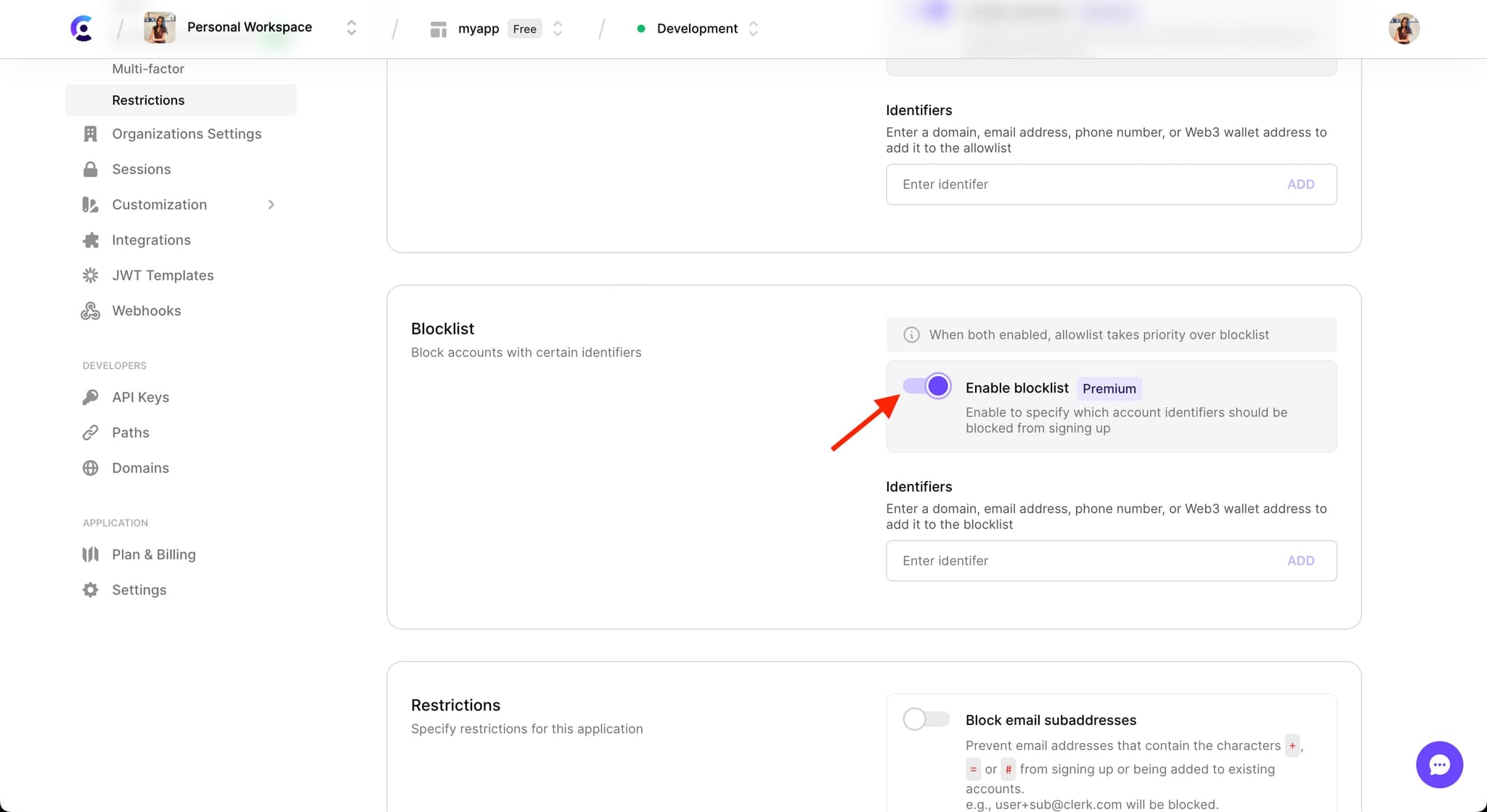Click the Organizations Settings icon

(90, 133)
